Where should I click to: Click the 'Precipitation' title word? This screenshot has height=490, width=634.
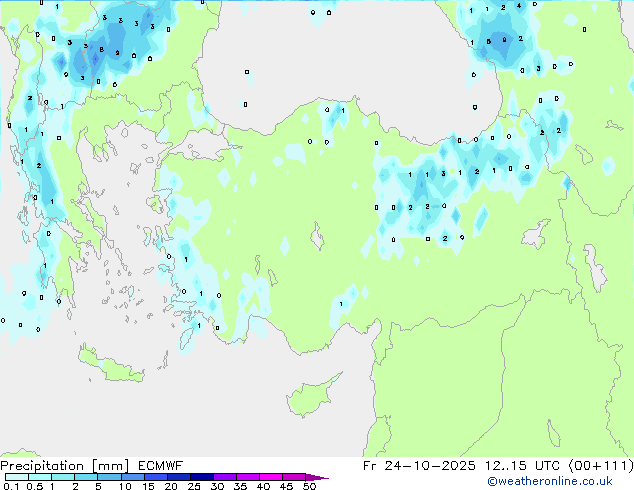coord(42,466)
